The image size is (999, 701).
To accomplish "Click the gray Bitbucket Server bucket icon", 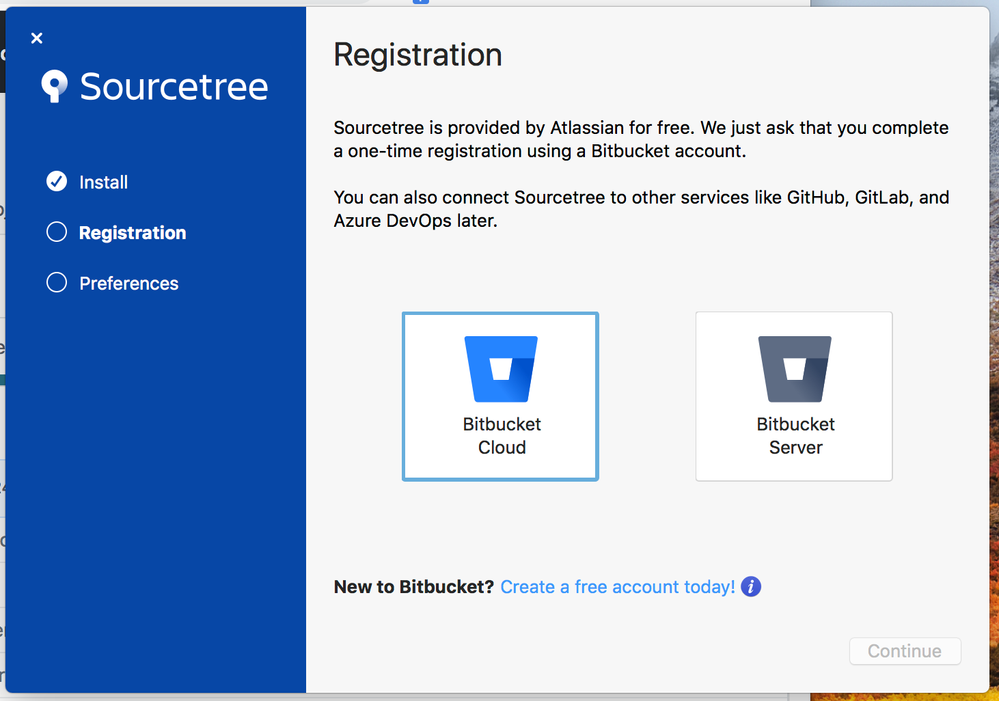I will [794, 369].
